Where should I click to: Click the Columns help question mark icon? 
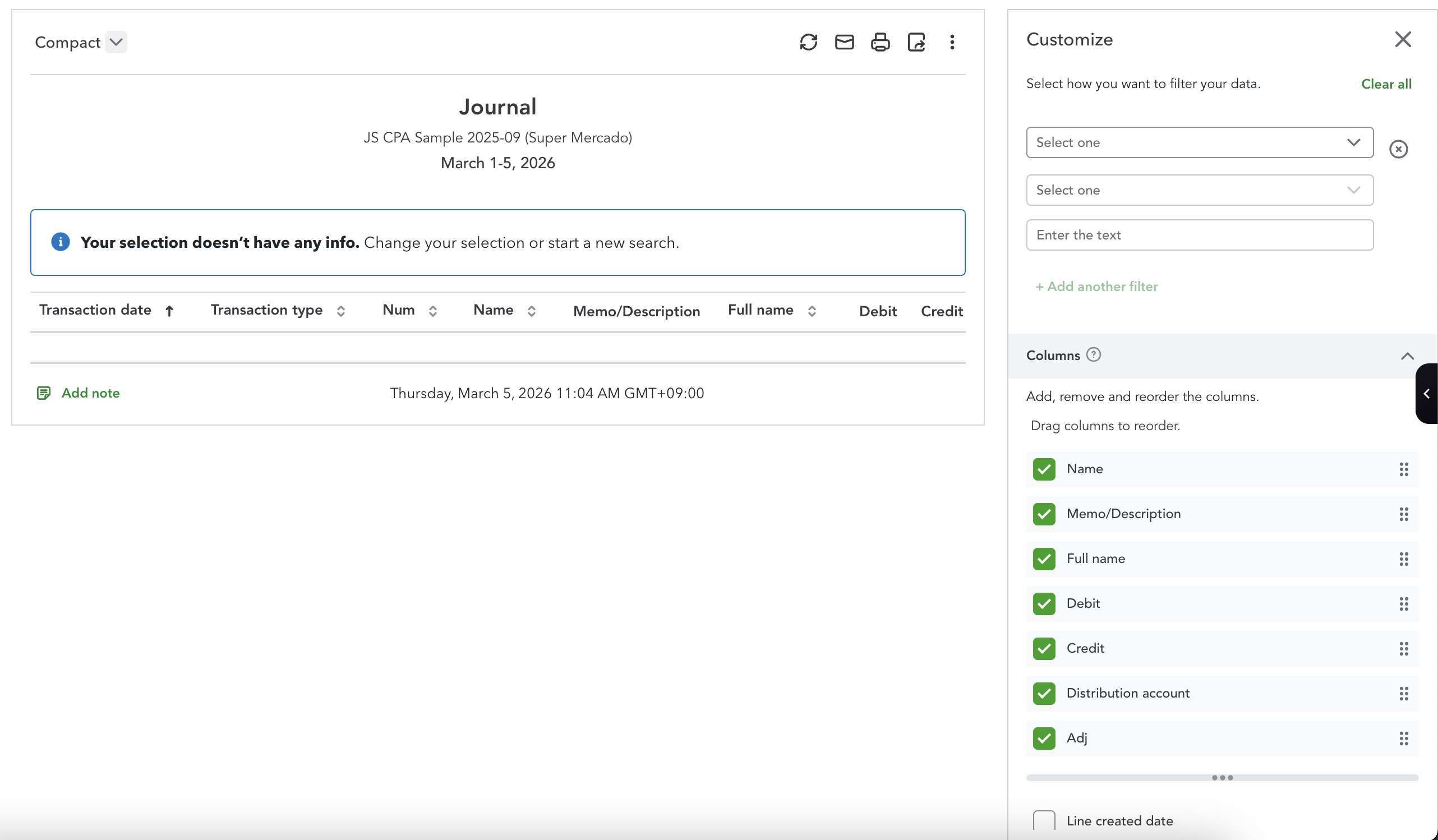pos(1093,354)
